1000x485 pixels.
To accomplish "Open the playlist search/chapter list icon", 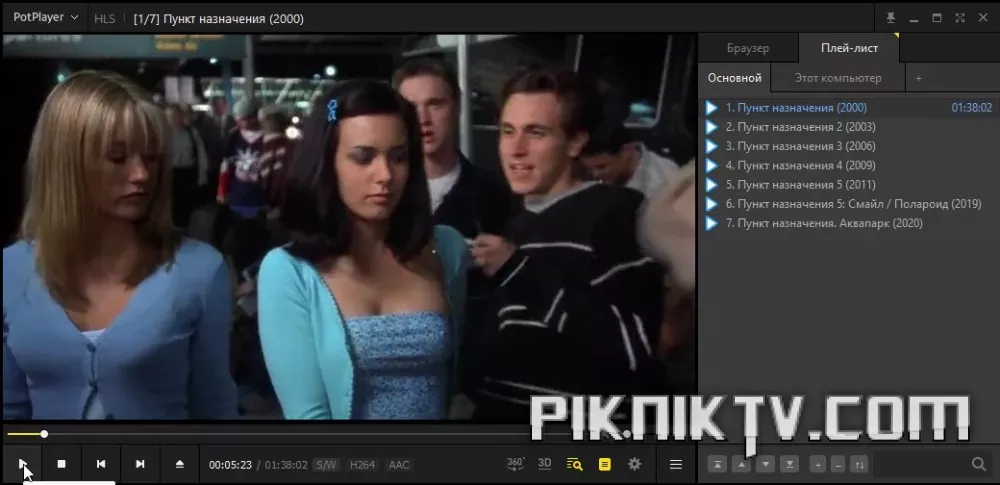I will [575, 465].
